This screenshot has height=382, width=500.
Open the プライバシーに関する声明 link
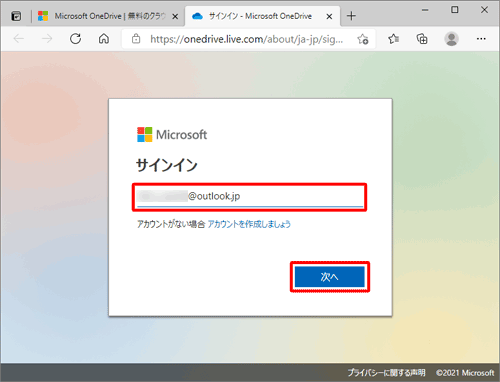pos(386,372)
